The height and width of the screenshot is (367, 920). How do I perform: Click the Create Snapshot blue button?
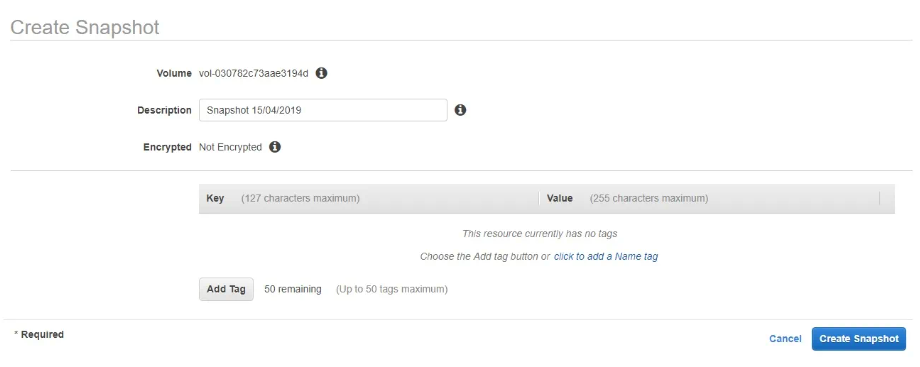[859, 339]
